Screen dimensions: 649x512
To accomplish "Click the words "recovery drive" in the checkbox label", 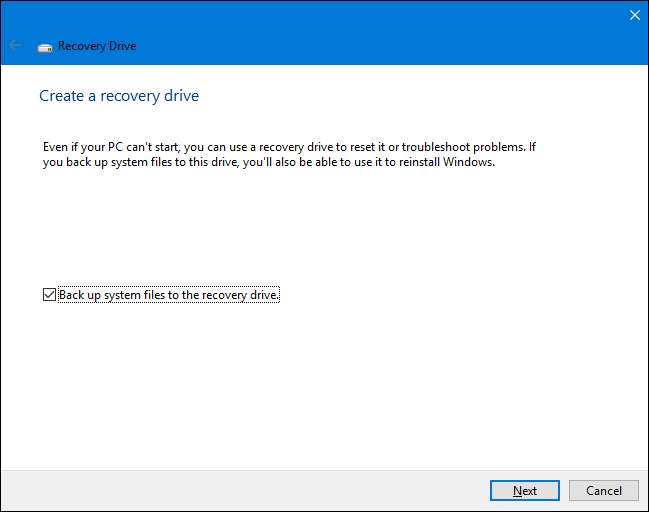I will click(240, 295).
